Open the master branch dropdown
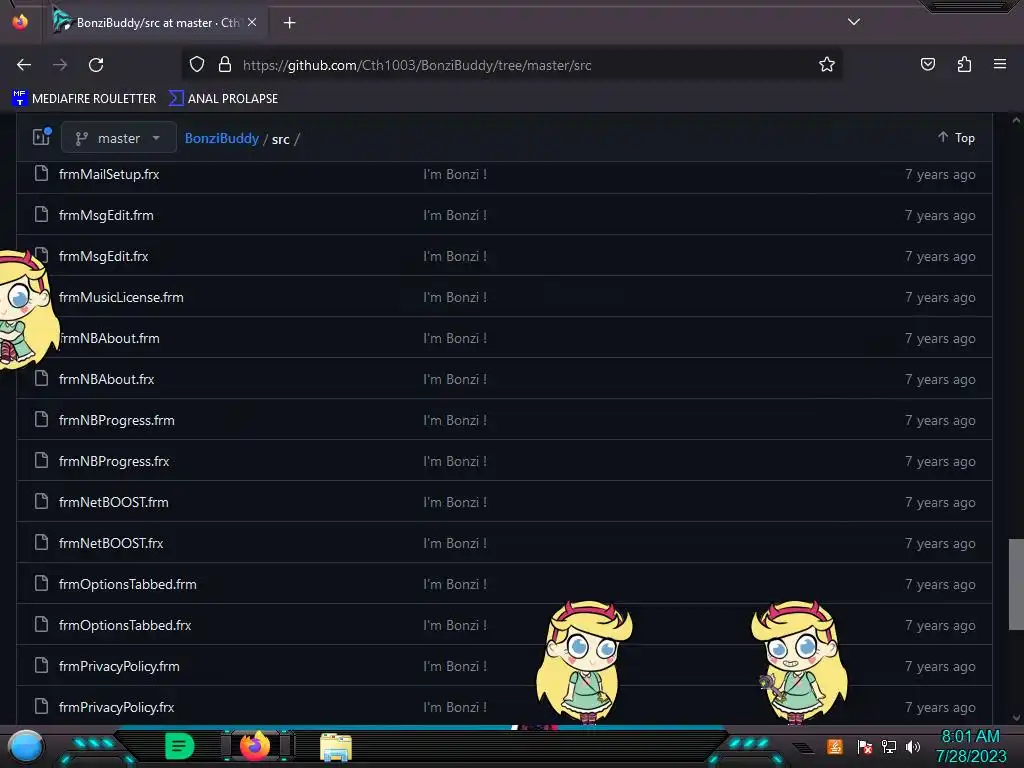This screenshot has height=768, width=1024. click(118, 138)
